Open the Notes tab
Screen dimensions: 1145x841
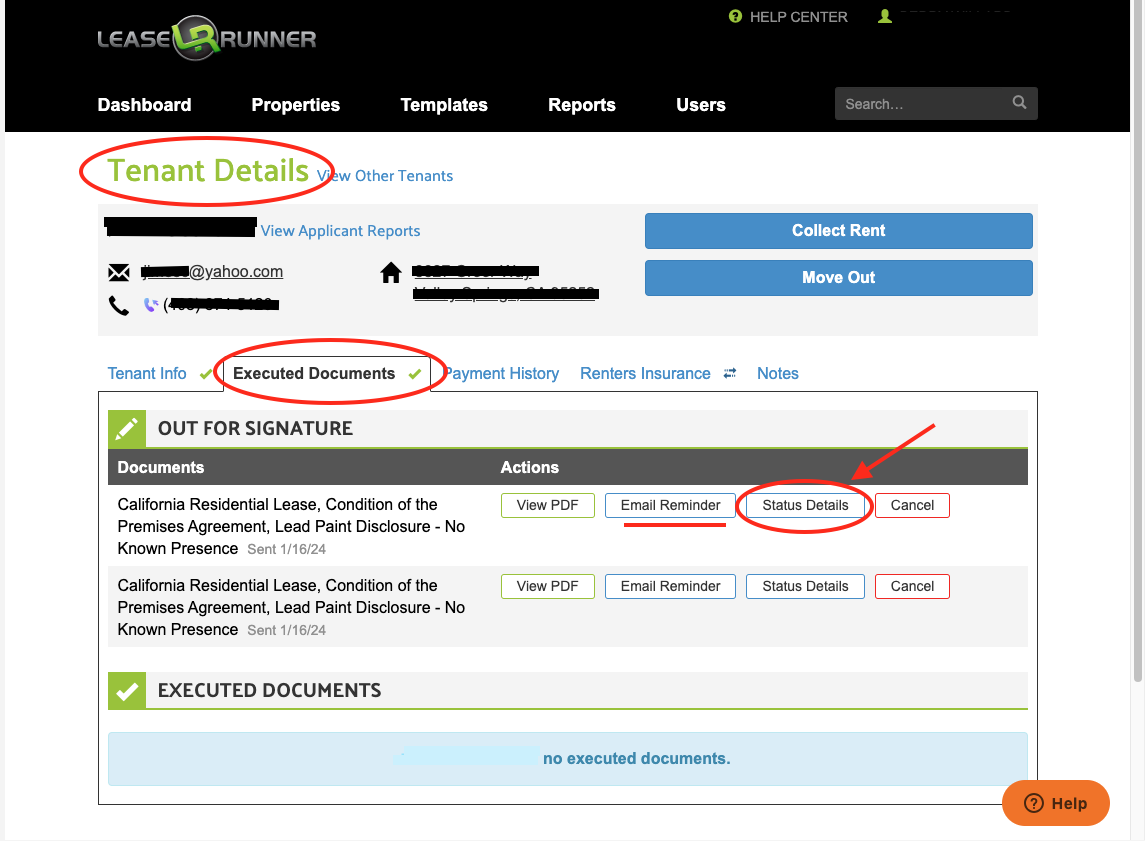pyautogui.click(x=777, y=374)
